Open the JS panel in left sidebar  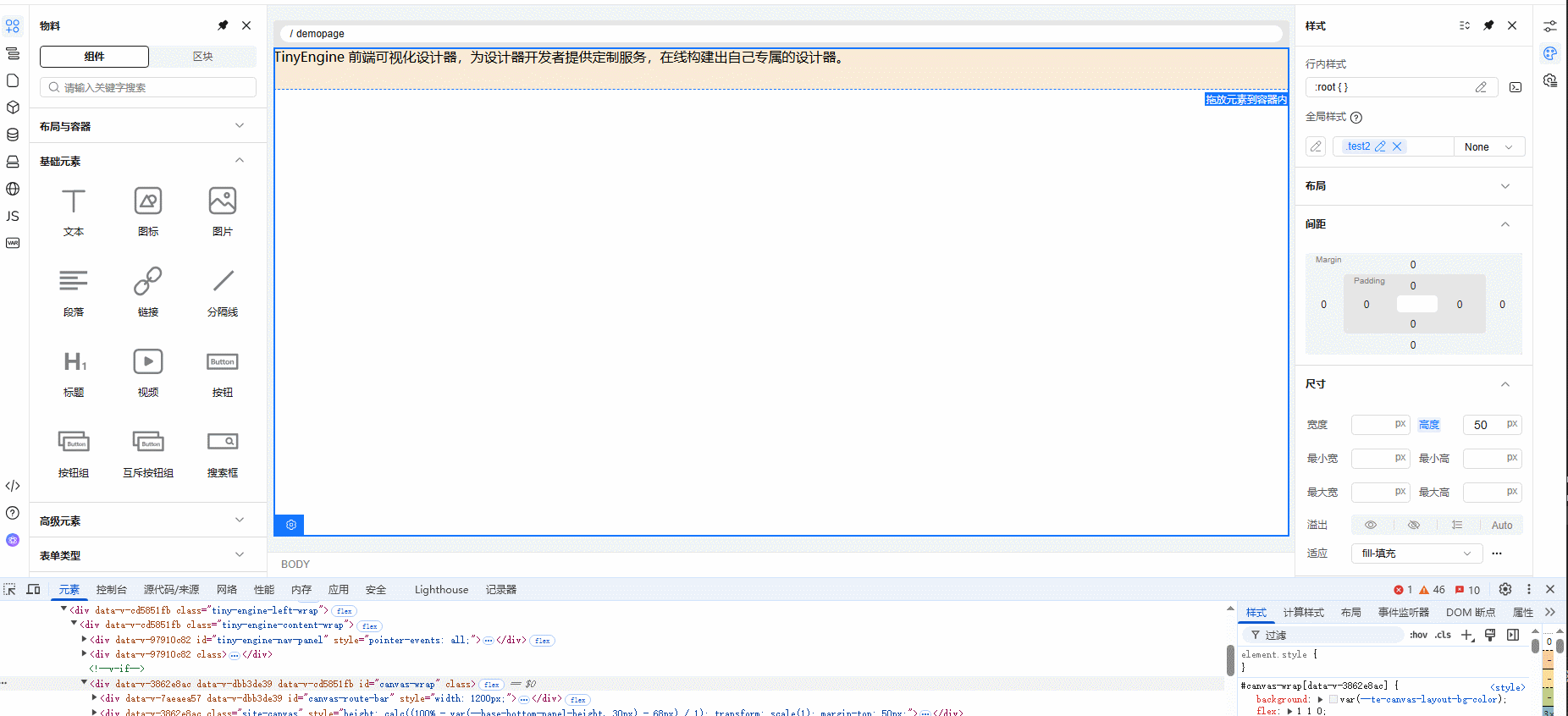tap(13, 216)
